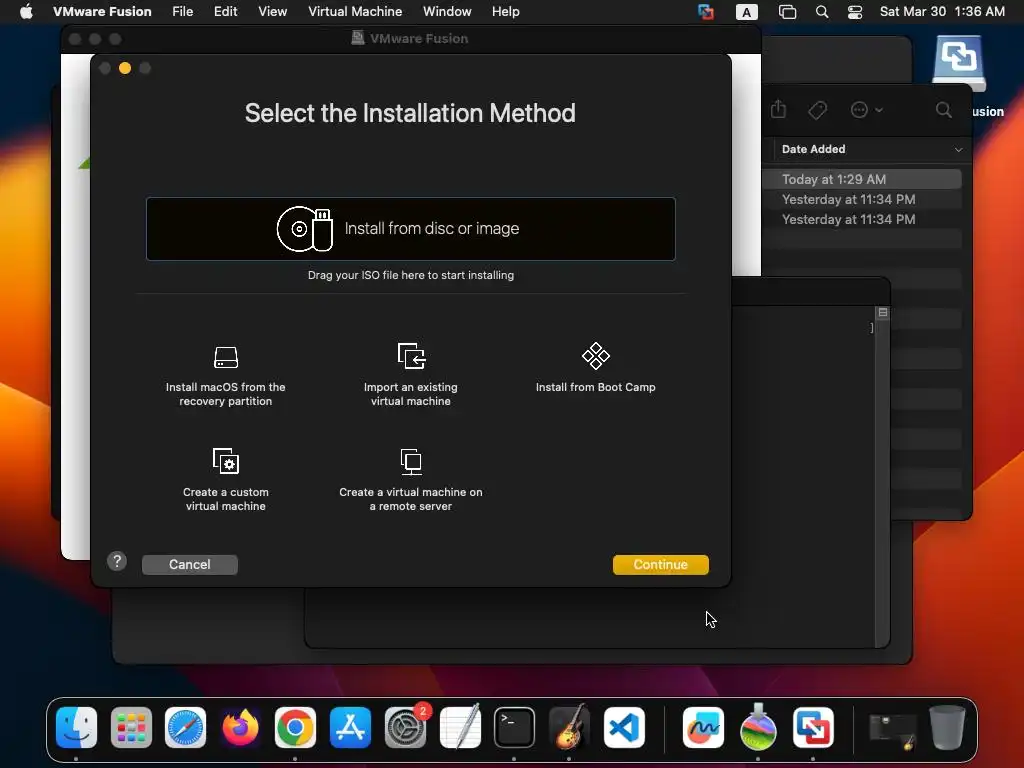Image resolution: width=1024 pixels, height=768 pixels.
Task: Click the Date Added column header
Action: 814,149
